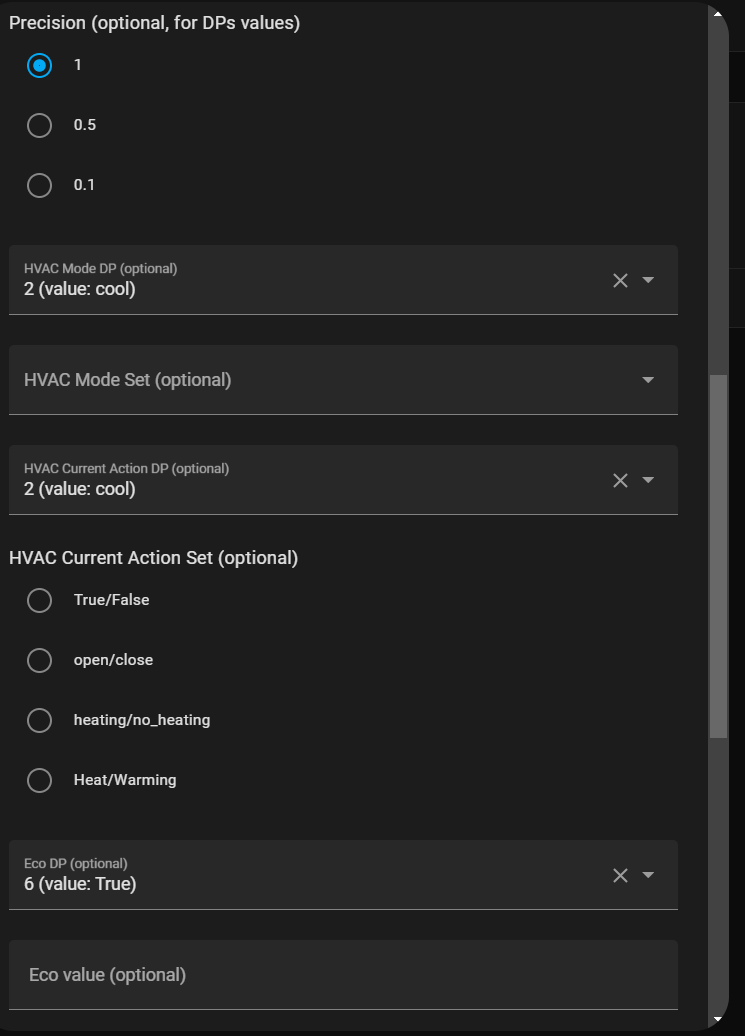Click the vertical scrollbar thumb
This screenshot has height=1036, width=745.
coord(718,555)
